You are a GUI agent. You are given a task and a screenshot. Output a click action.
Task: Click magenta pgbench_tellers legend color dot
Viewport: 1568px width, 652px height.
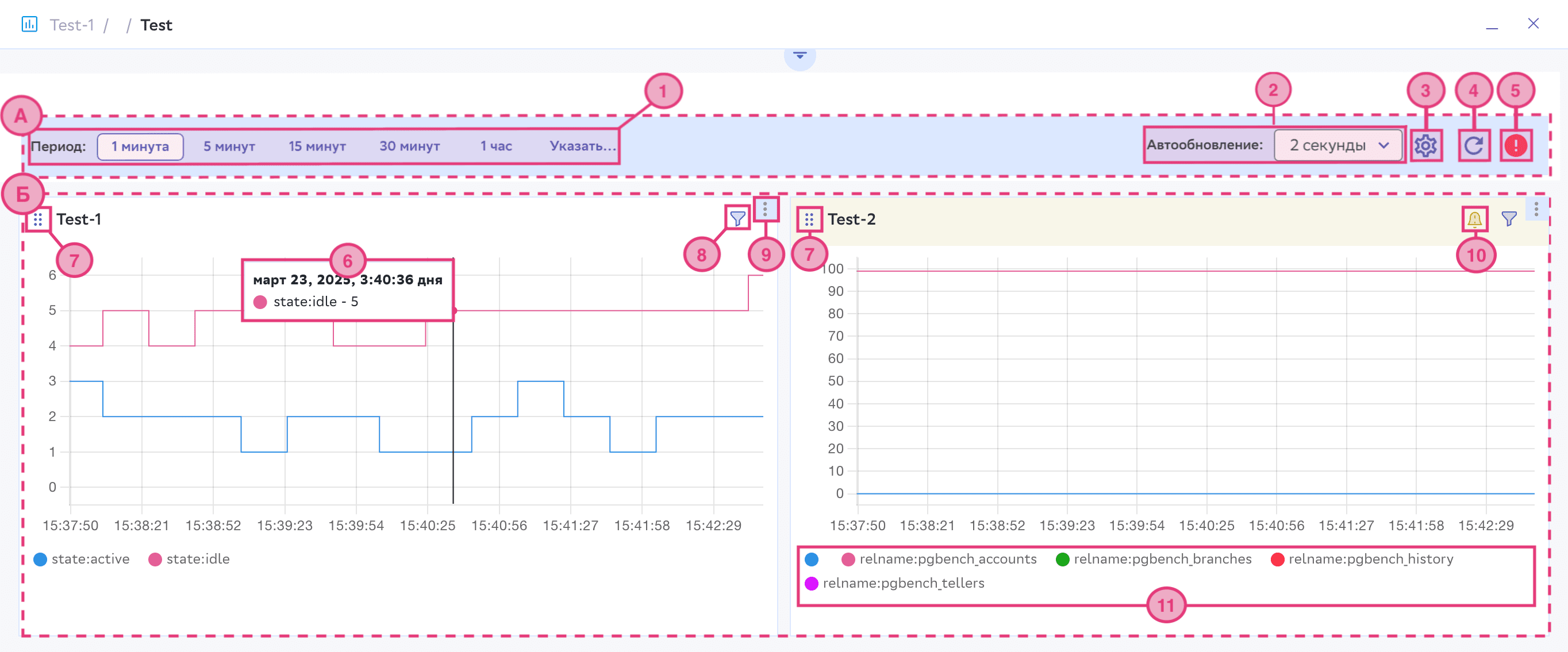click(812, 583)
